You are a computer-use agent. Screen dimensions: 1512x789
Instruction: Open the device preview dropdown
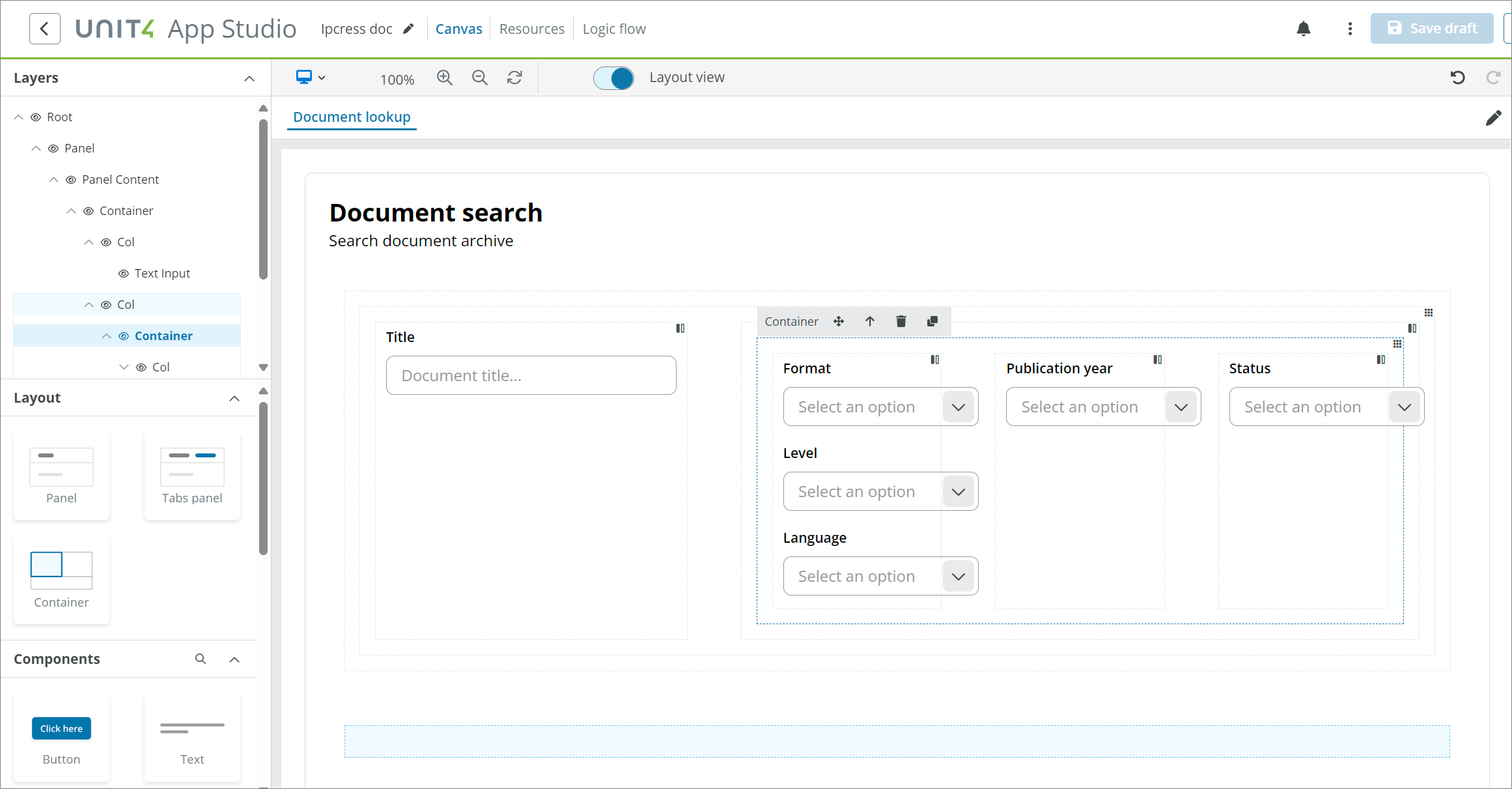310,78
